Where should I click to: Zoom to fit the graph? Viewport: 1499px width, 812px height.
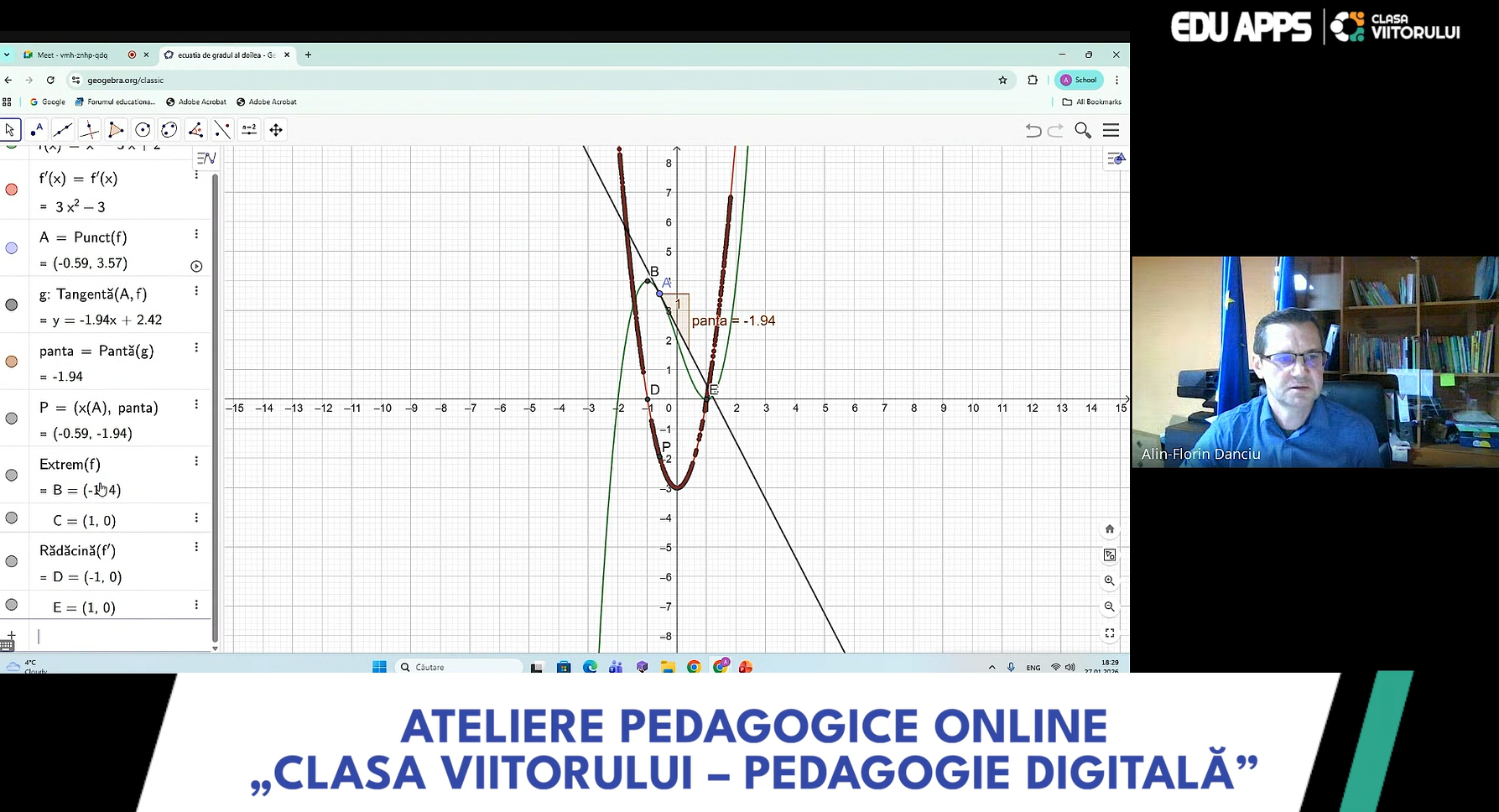[1110, 555]
